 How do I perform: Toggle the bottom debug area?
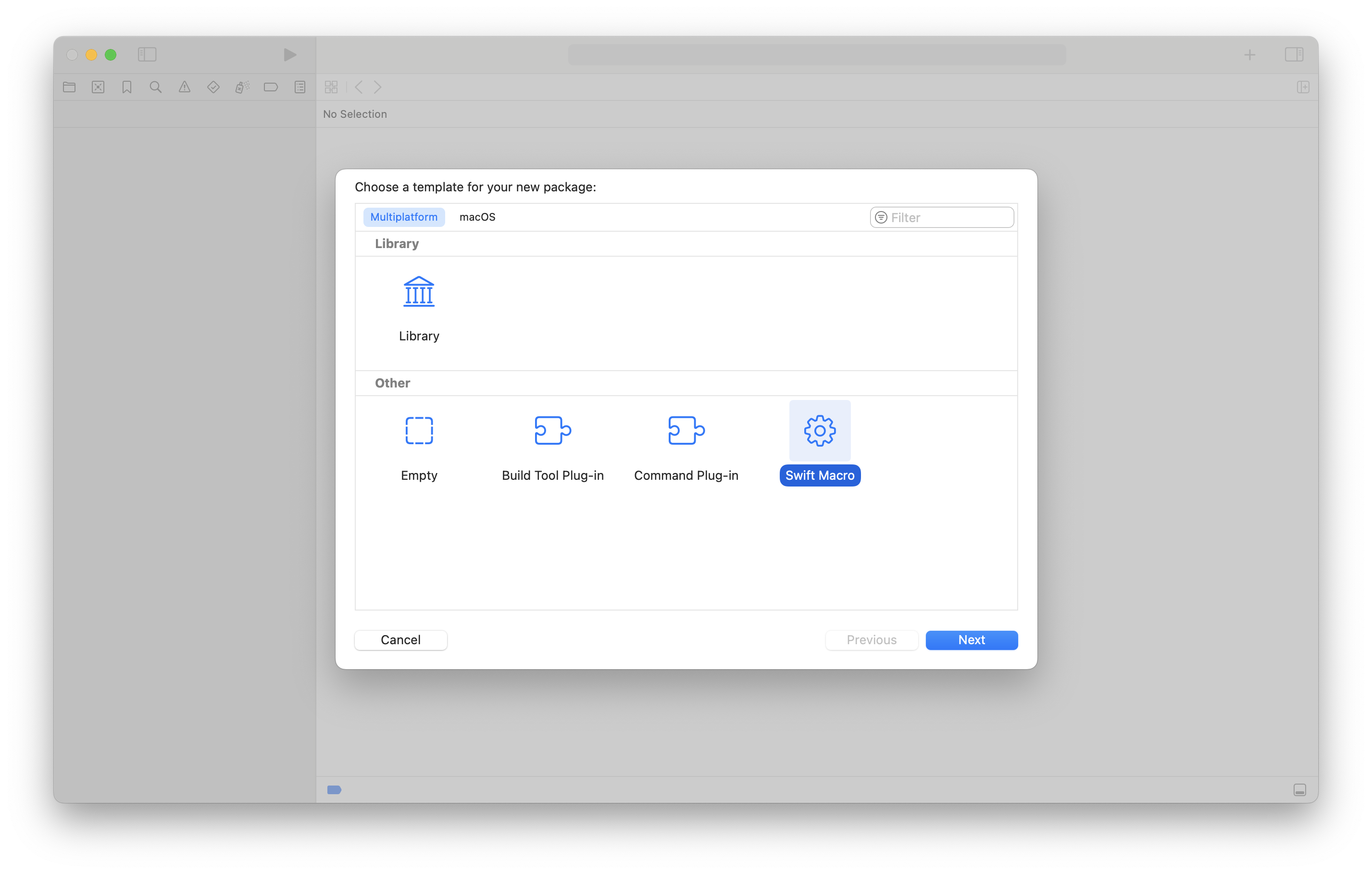(x=1299, y=790)
